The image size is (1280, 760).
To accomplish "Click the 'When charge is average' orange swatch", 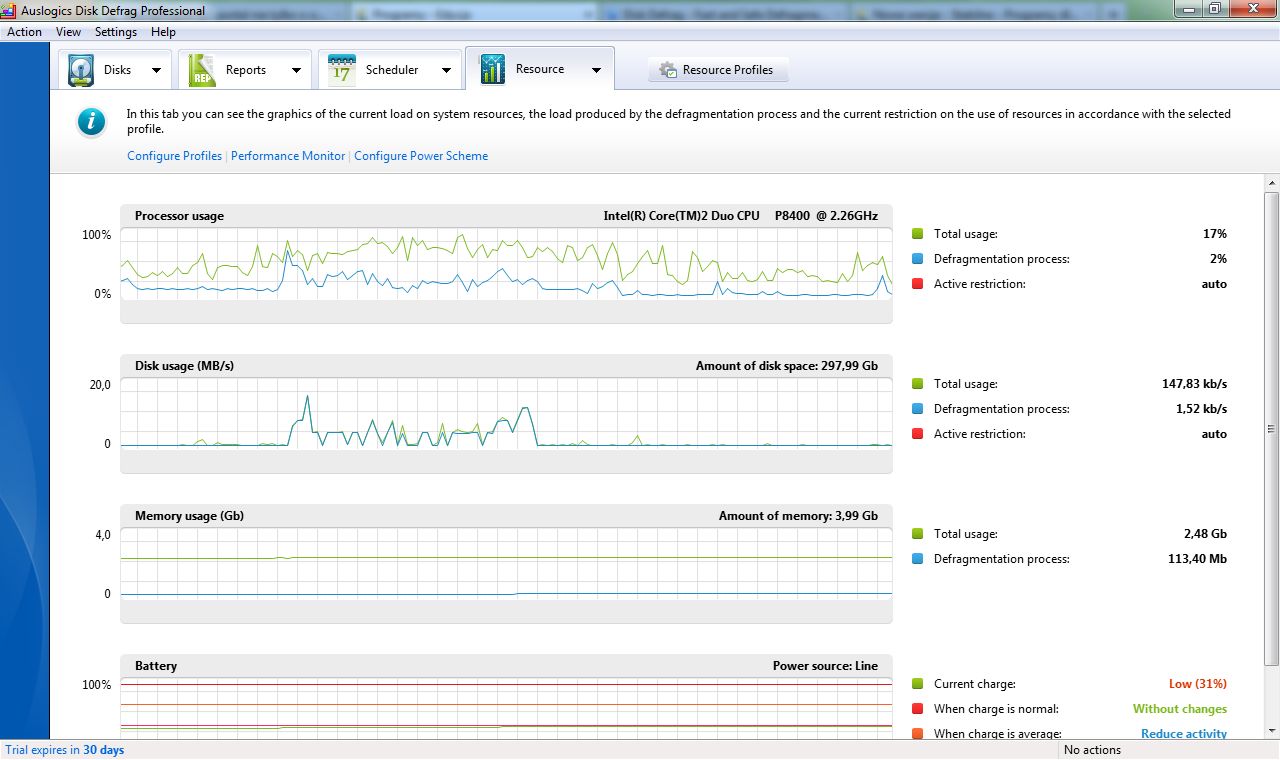I will 917,734.
